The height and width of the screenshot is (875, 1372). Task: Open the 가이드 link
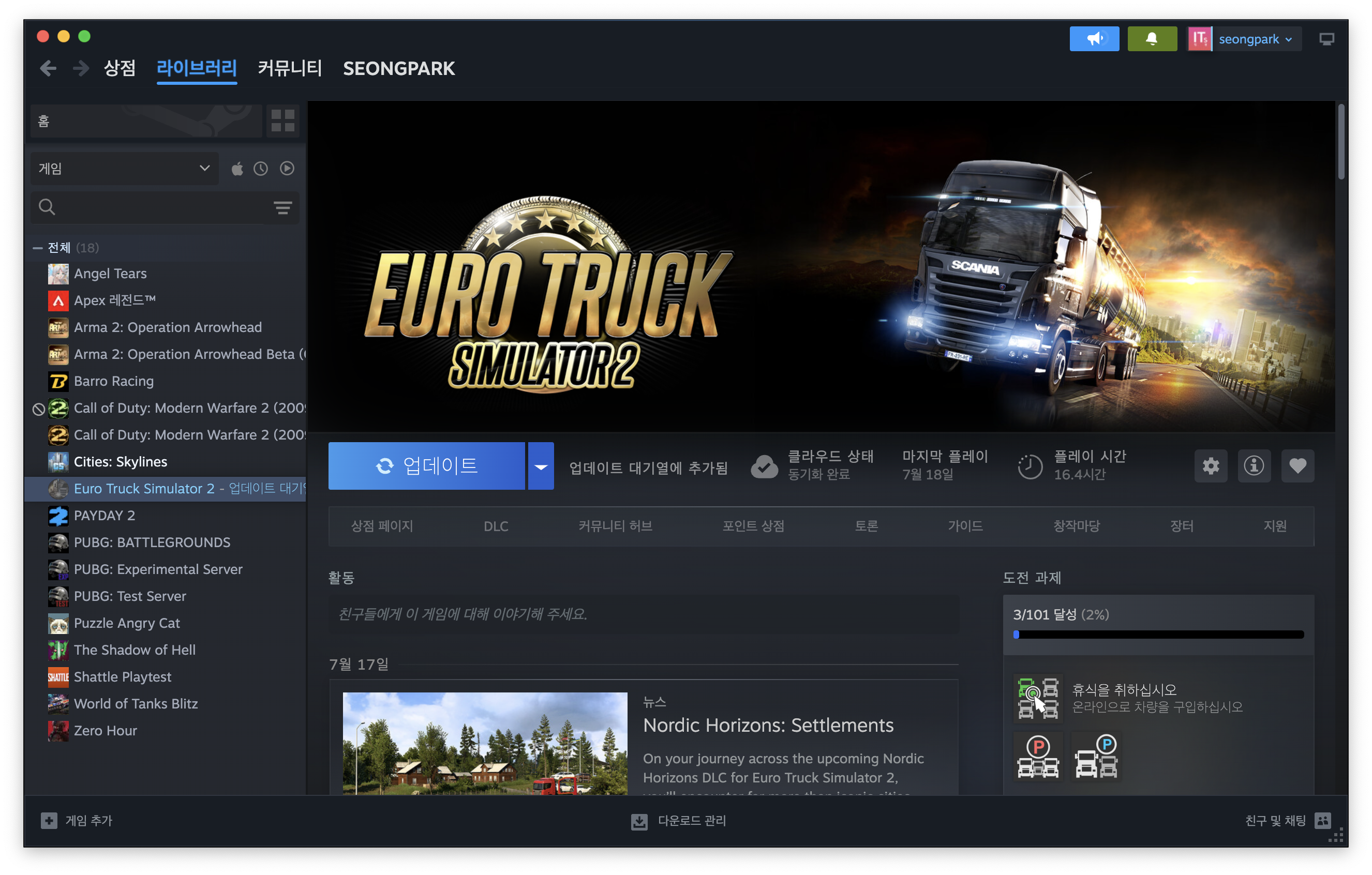coord(965,526)
